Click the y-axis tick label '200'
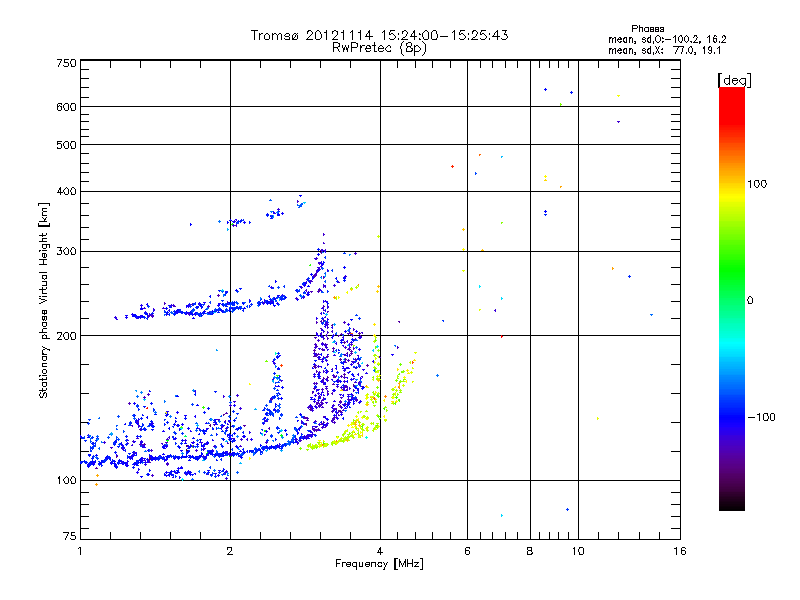Viewport: 800px width, 600px height. [66, 336]
